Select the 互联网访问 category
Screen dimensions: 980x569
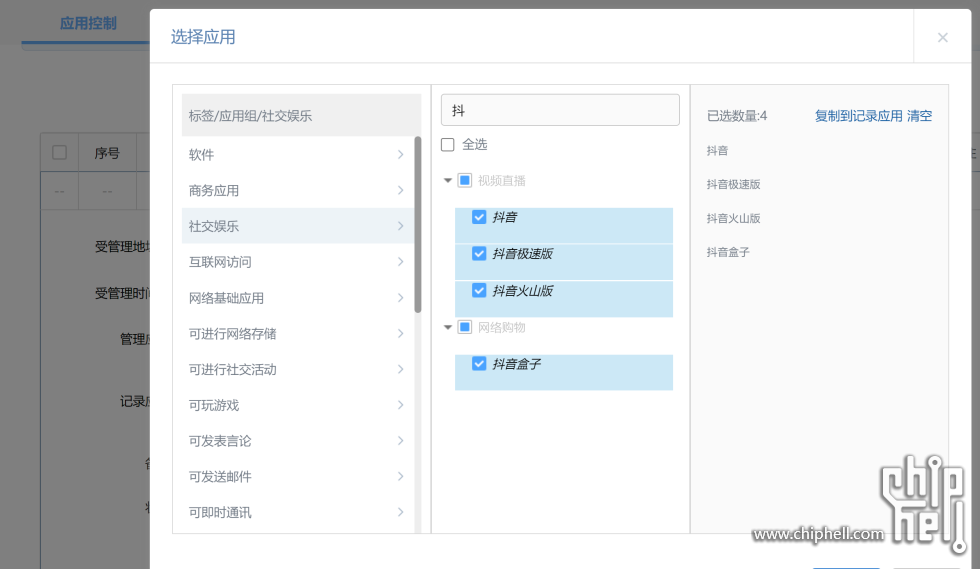pyautogui.click(x=298, y=262)
